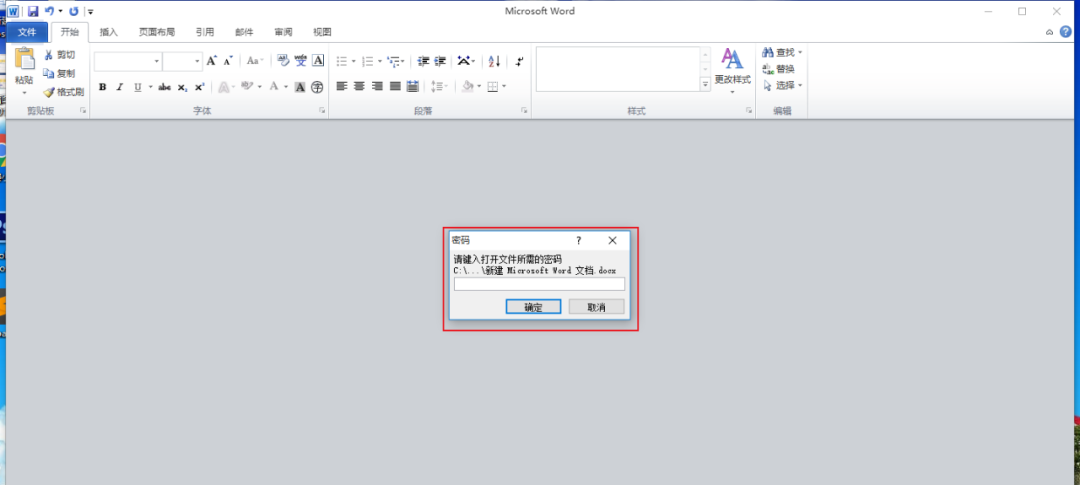Open the font size dropdown
This screenshot has width=1080, height=485.
pyautogui.click(x=197, y=62)
